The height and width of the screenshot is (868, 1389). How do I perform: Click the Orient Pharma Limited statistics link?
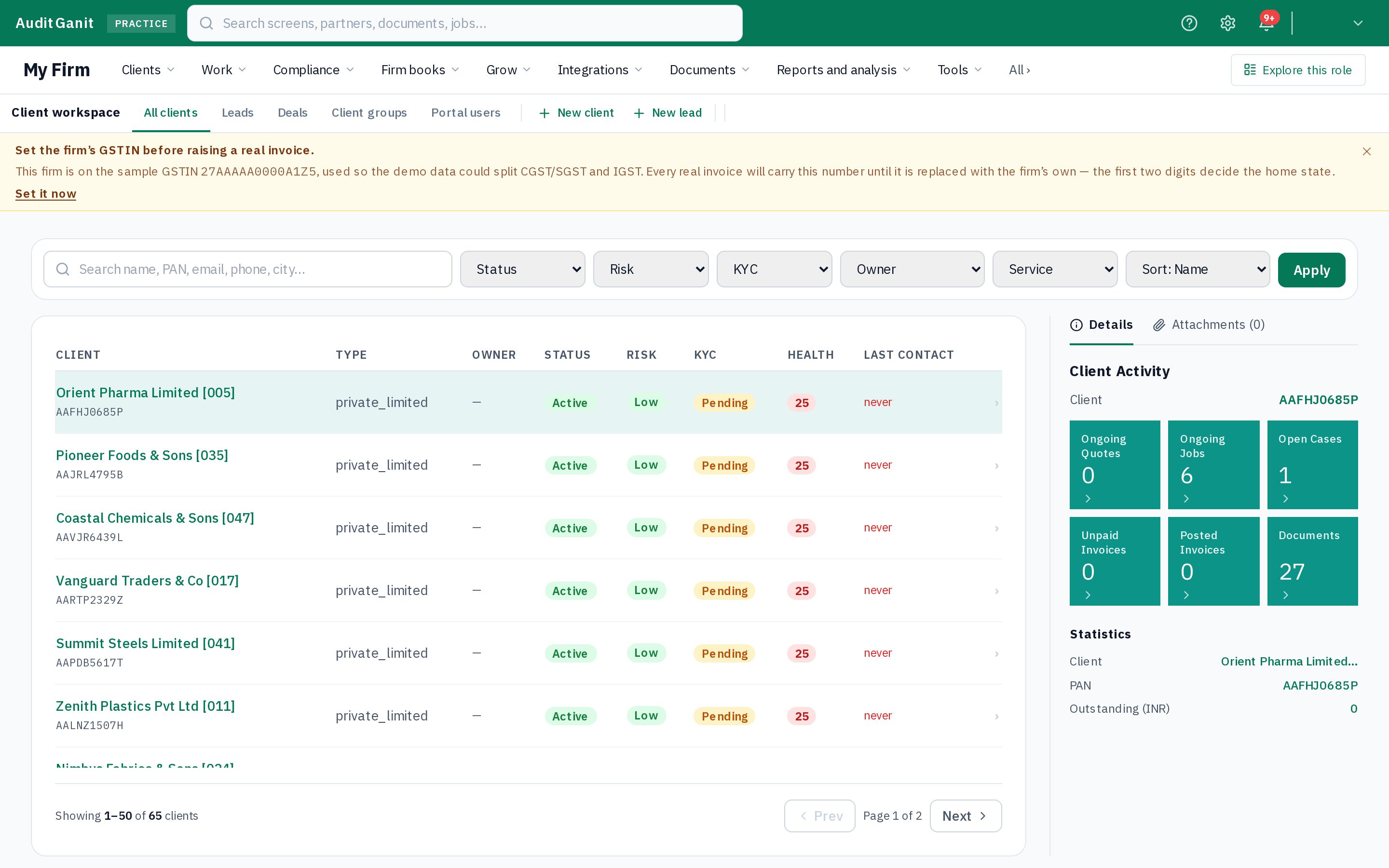coord(1289,661)
